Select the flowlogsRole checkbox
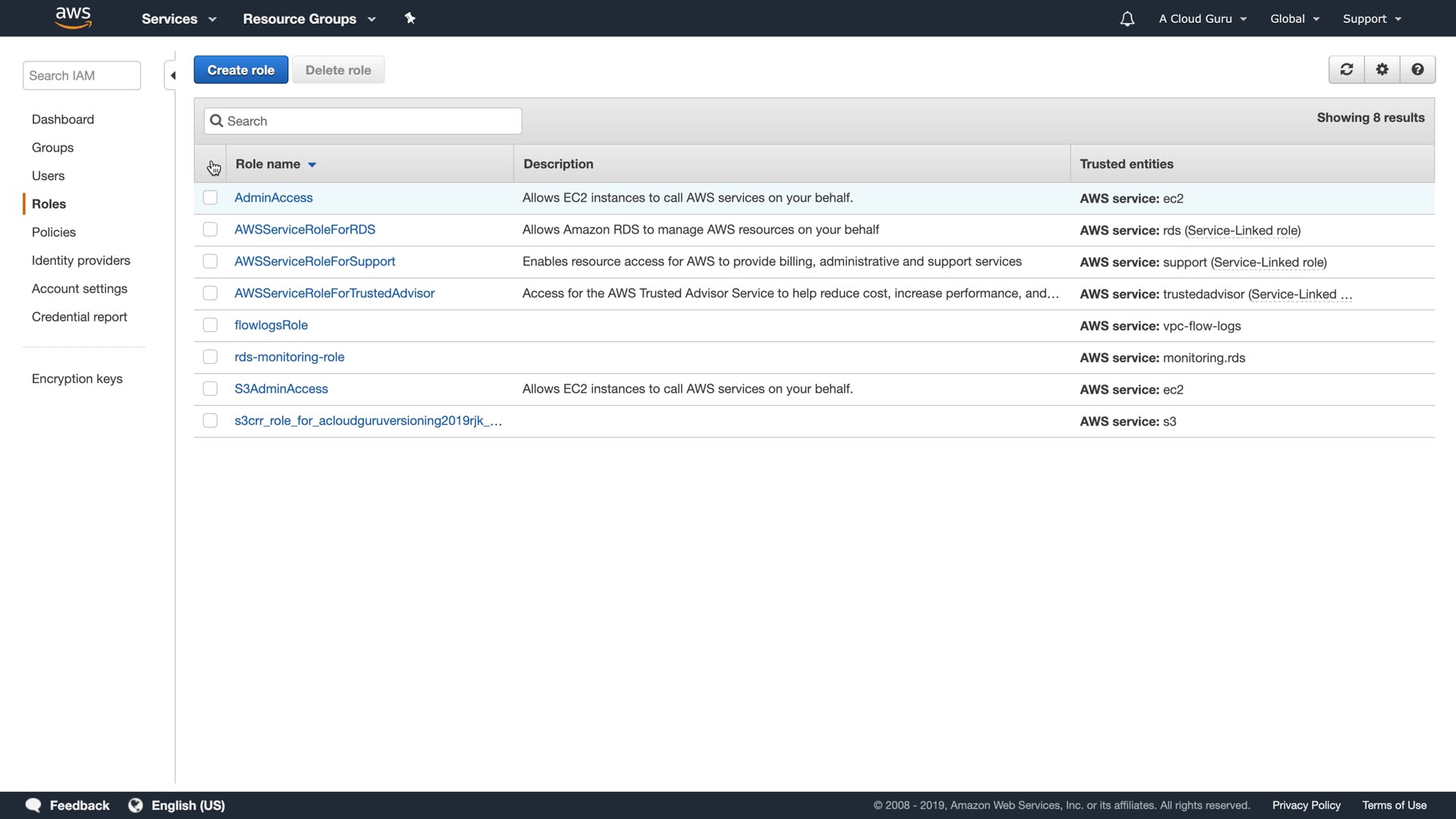This screenshot has height=819, width=1456. (210, 325)
